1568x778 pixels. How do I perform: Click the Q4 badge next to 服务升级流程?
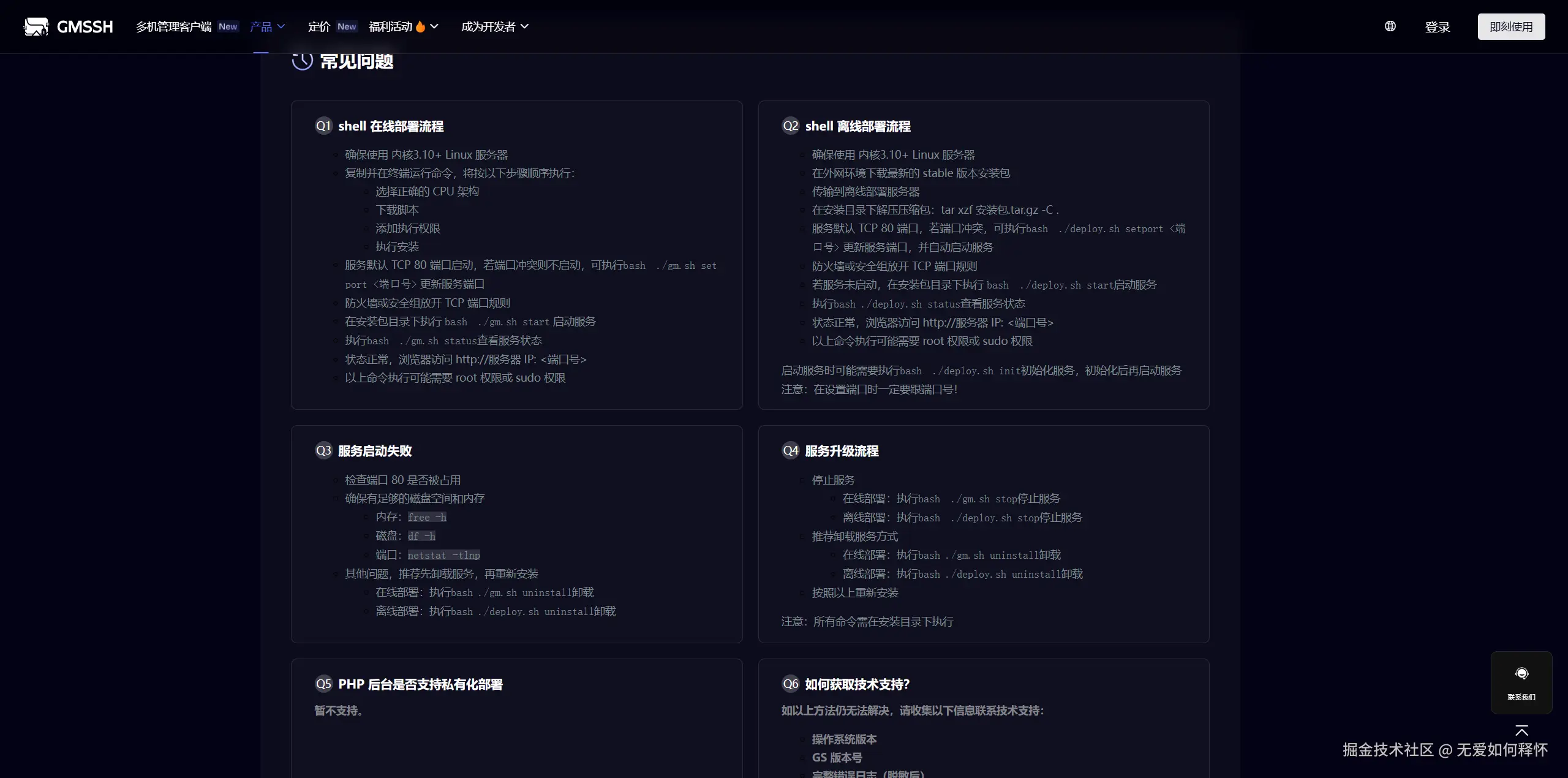tap(790, 451)
